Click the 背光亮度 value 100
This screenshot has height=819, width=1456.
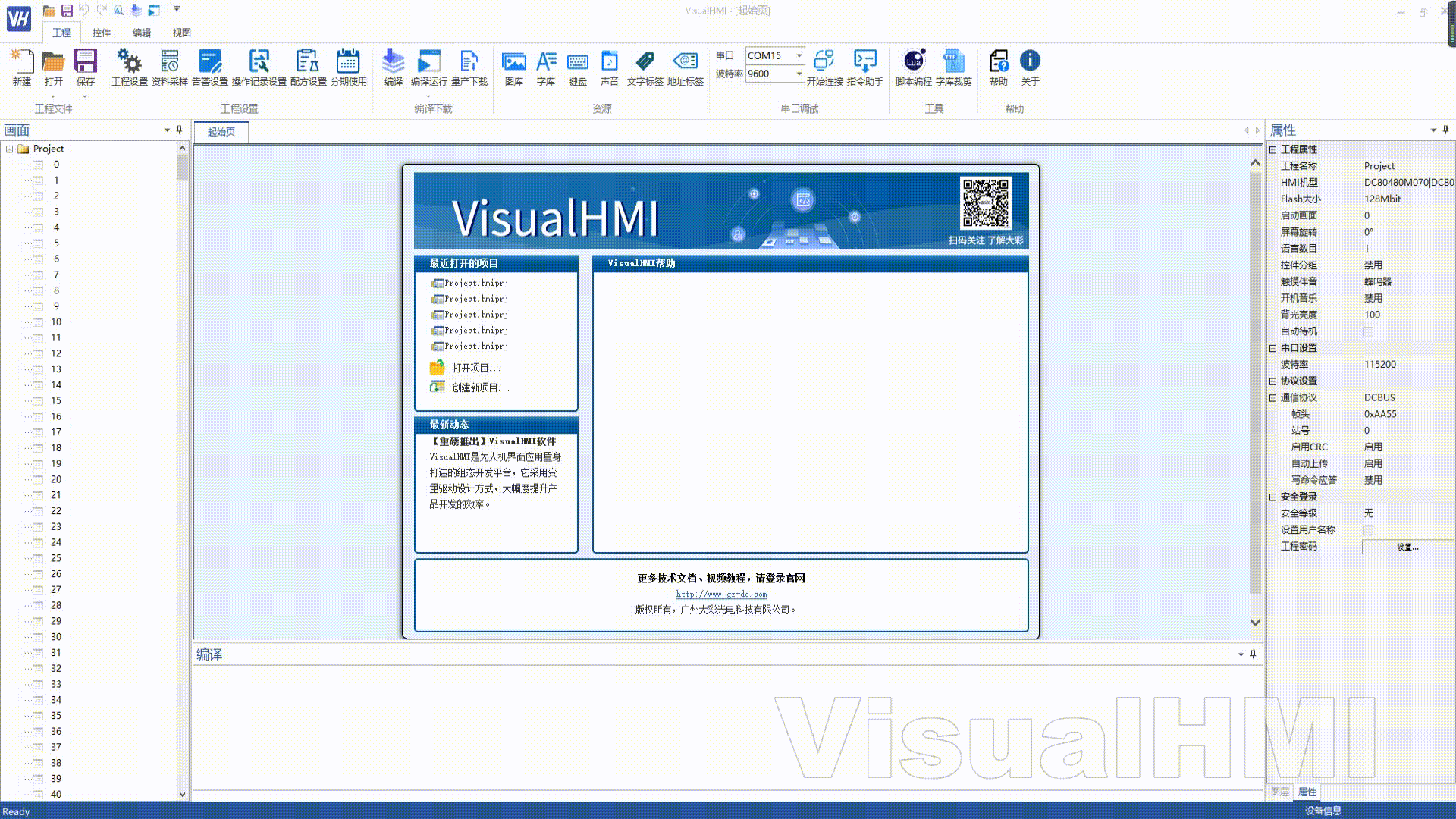[1372, 315]
